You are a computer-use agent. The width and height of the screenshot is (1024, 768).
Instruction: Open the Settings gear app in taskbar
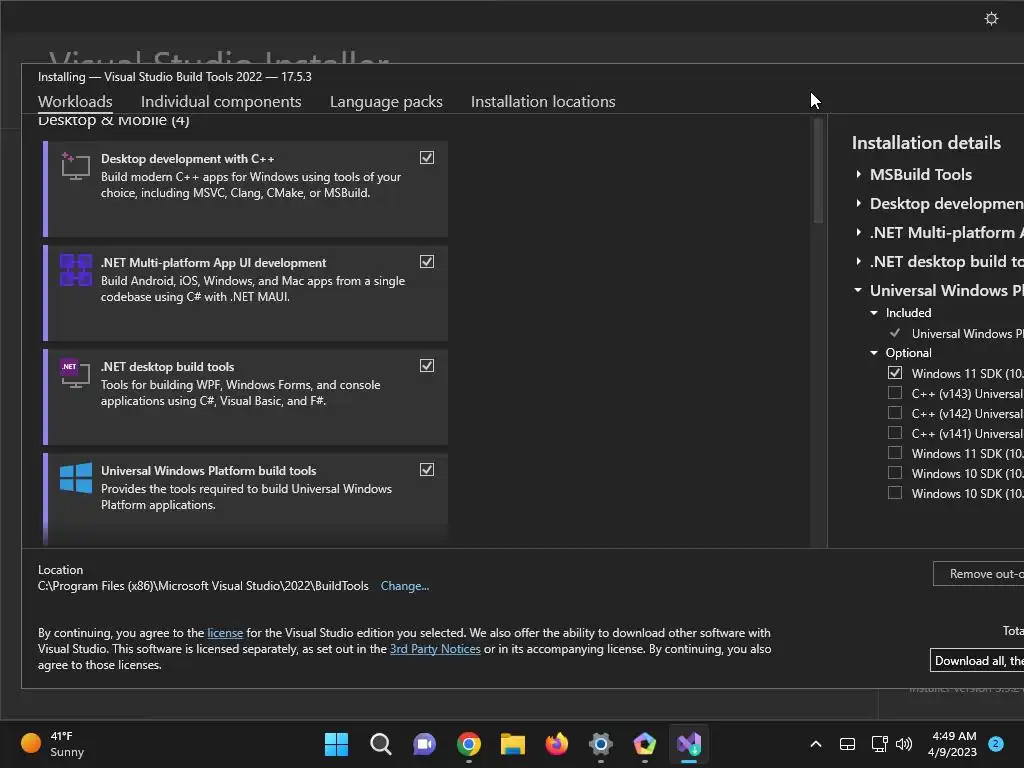tap(601, 744)
